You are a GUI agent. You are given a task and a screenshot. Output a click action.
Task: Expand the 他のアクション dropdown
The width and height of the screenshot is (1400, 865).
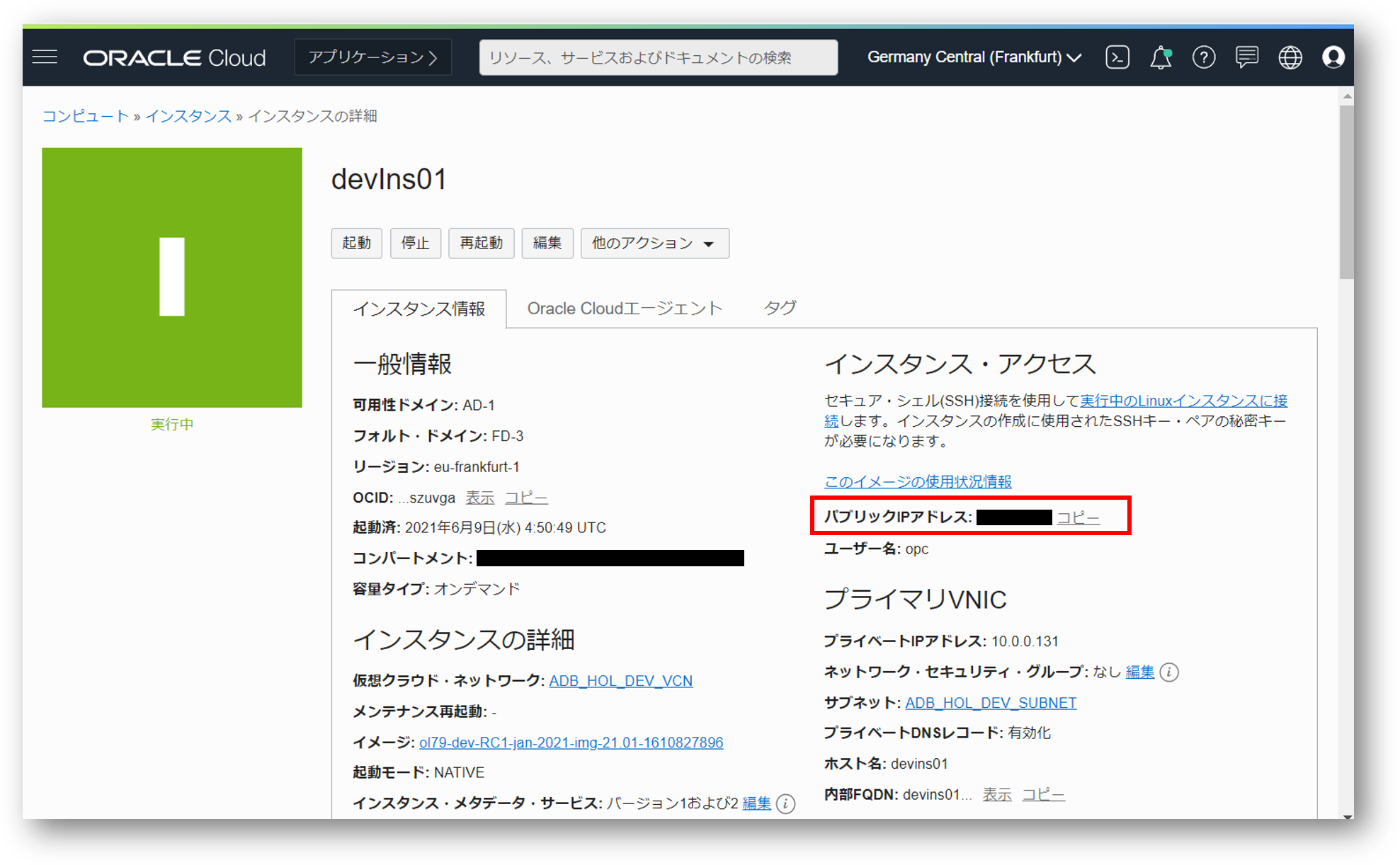click(654, 244)
